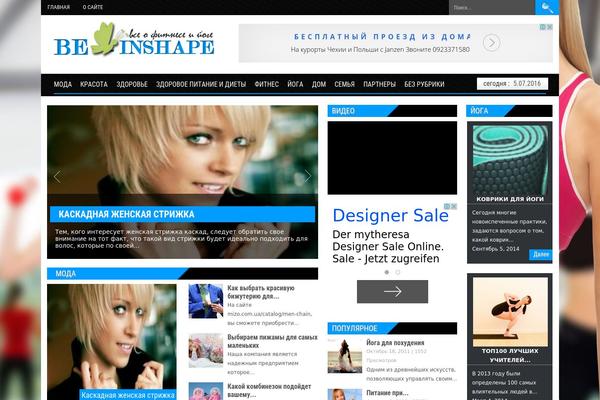
Task: Click the ЙОГА sidebar header
Action: pyautogui.click(x=509, y=111)
